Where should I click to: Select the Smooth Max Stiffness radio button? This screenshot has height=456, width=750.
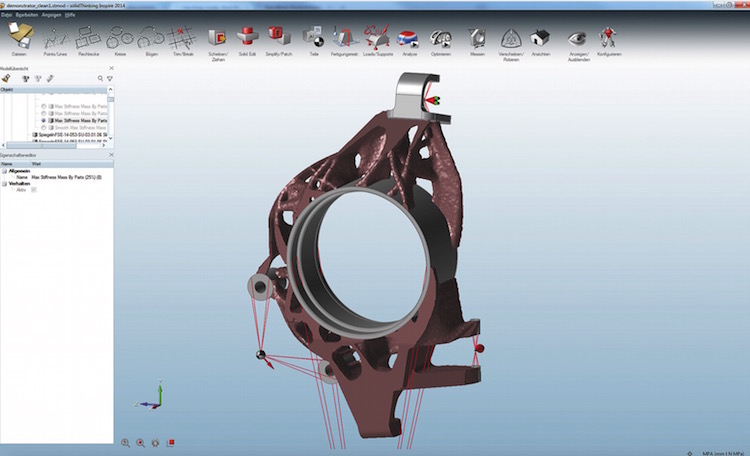point(44,127)
